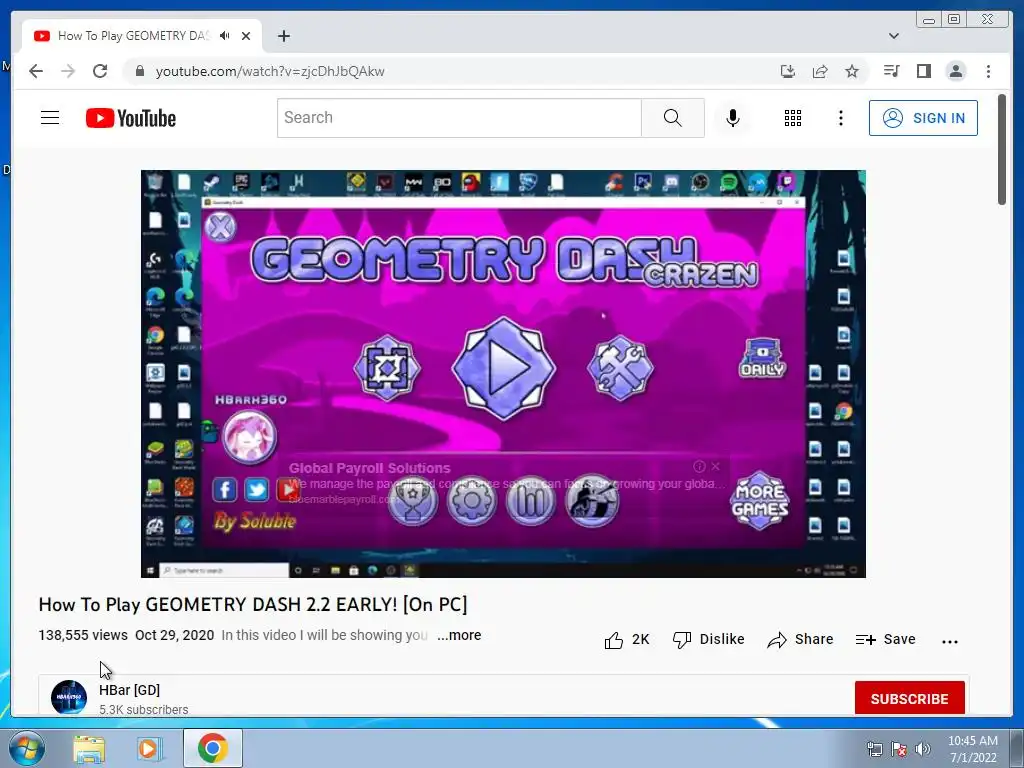
Task: Share this page from address bar
Action: [820, 71]
